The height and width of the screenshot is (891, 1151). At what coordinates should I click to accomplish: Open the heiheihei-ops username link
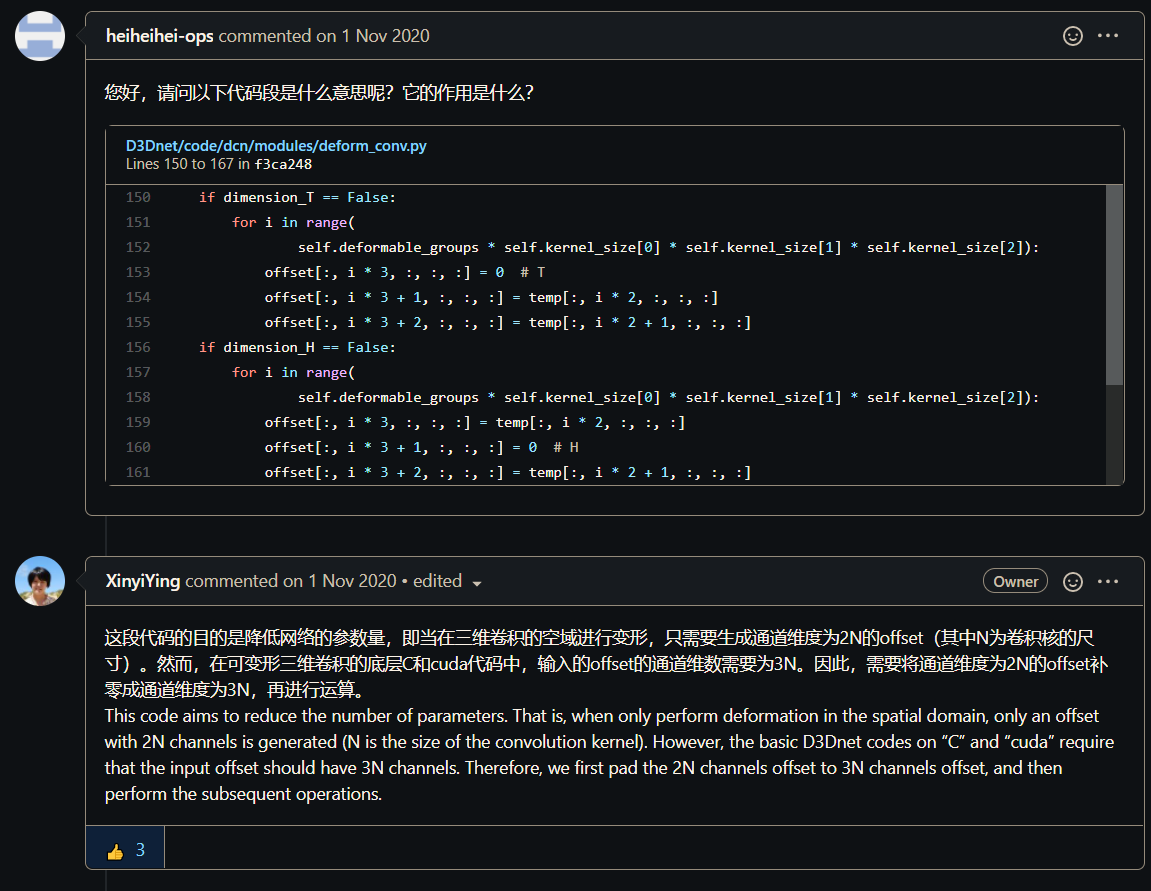coord(159,36)
